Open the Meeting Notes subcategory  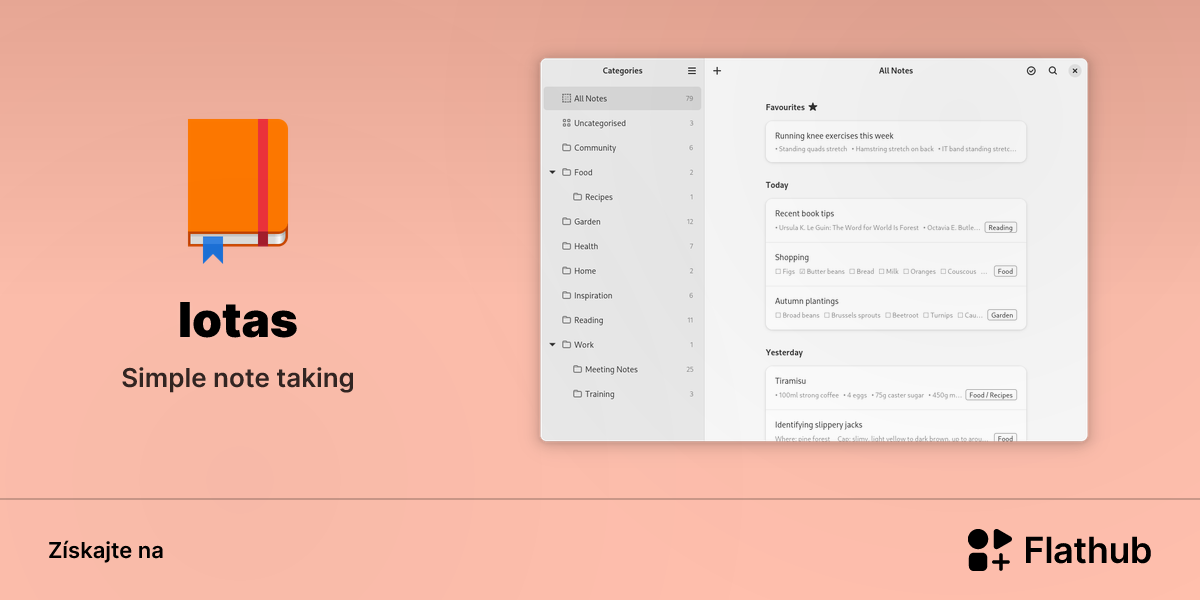click(622, 369)
